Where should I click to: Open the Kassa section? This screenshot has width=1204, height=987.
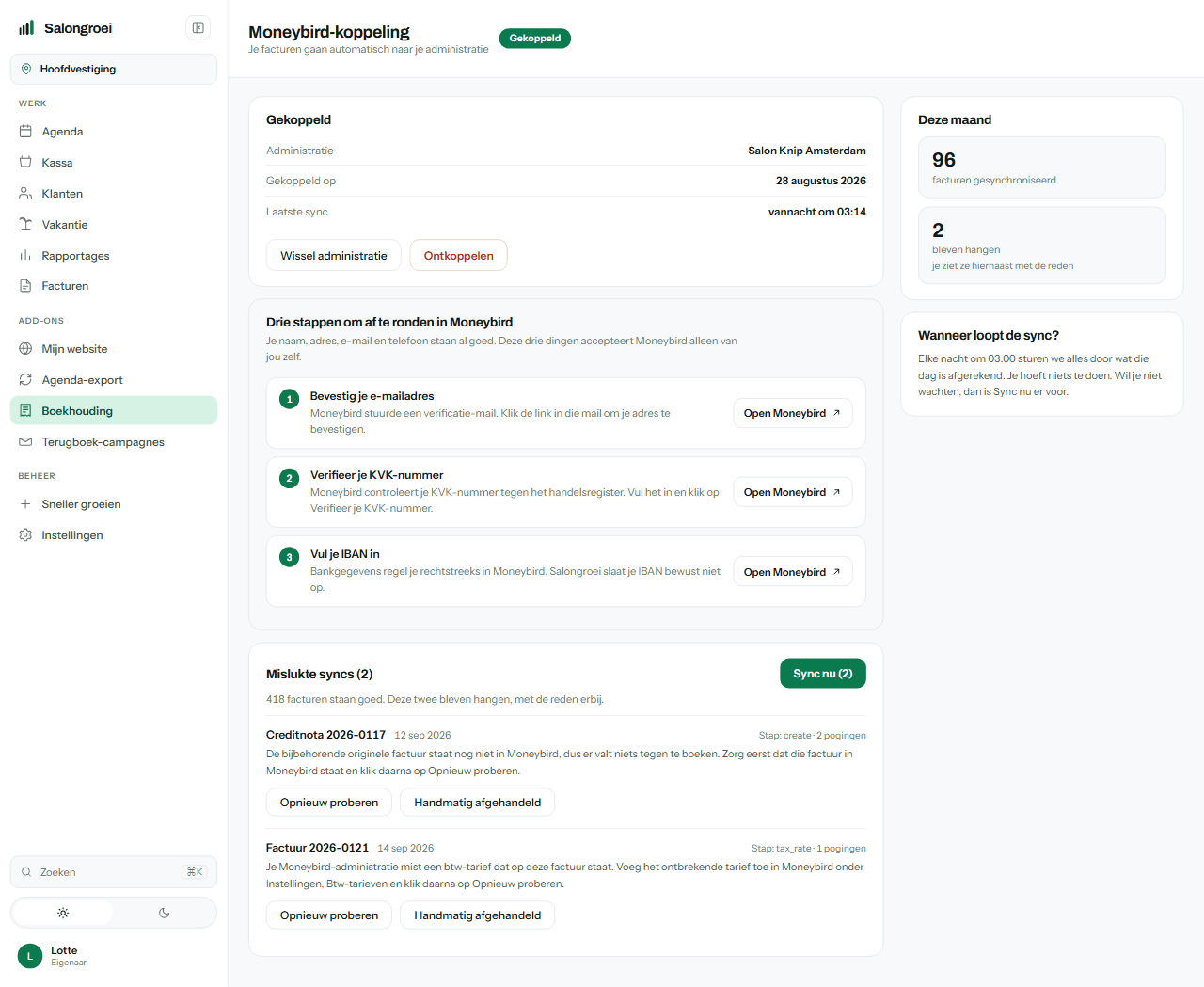114,163
